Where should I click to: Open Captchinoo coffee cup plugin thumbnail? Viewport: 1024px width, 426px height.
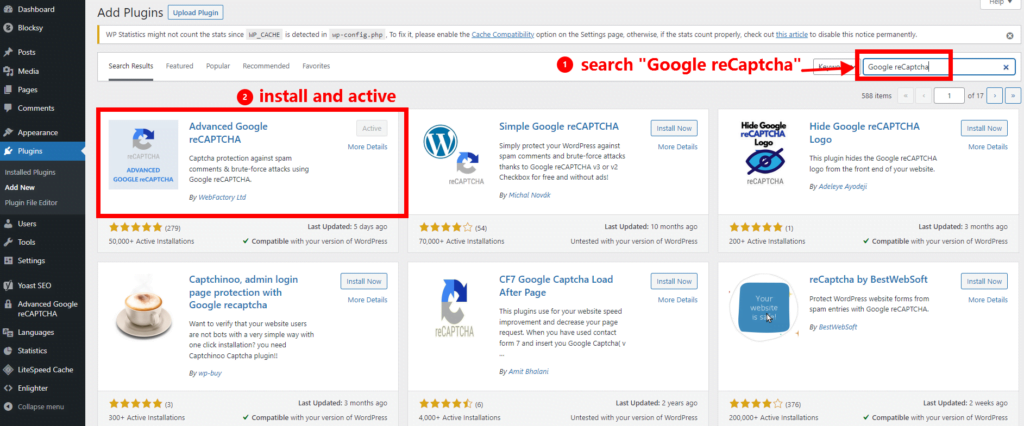[x=144, y=308]
